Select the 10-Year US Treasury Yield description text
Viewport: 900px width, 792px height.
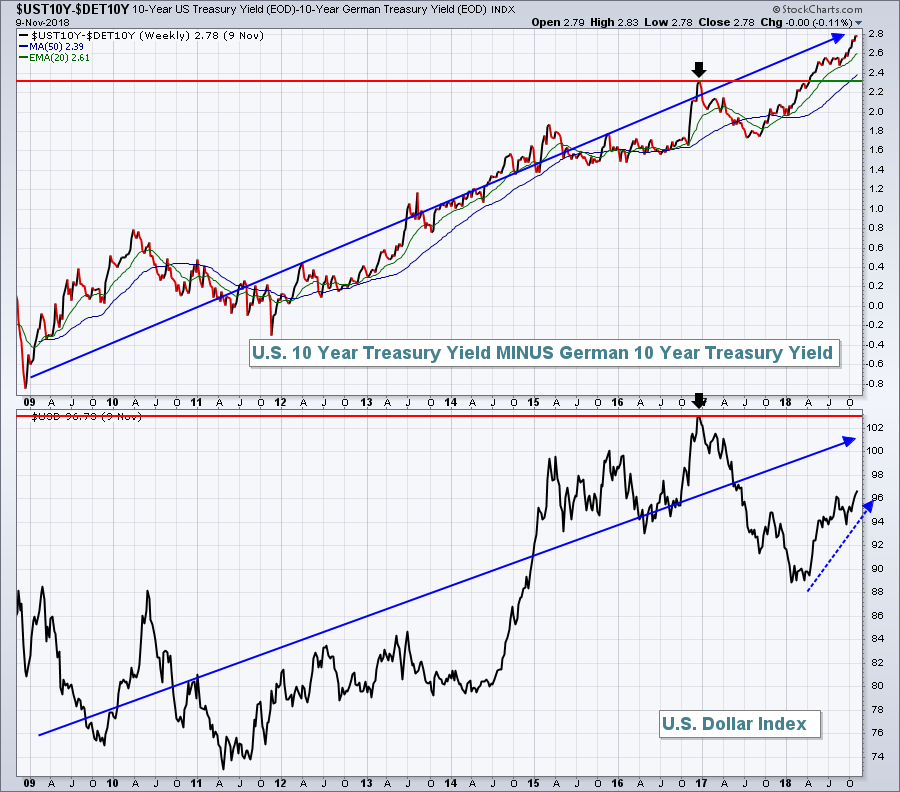pyautogui.click(x=310, y=10)
